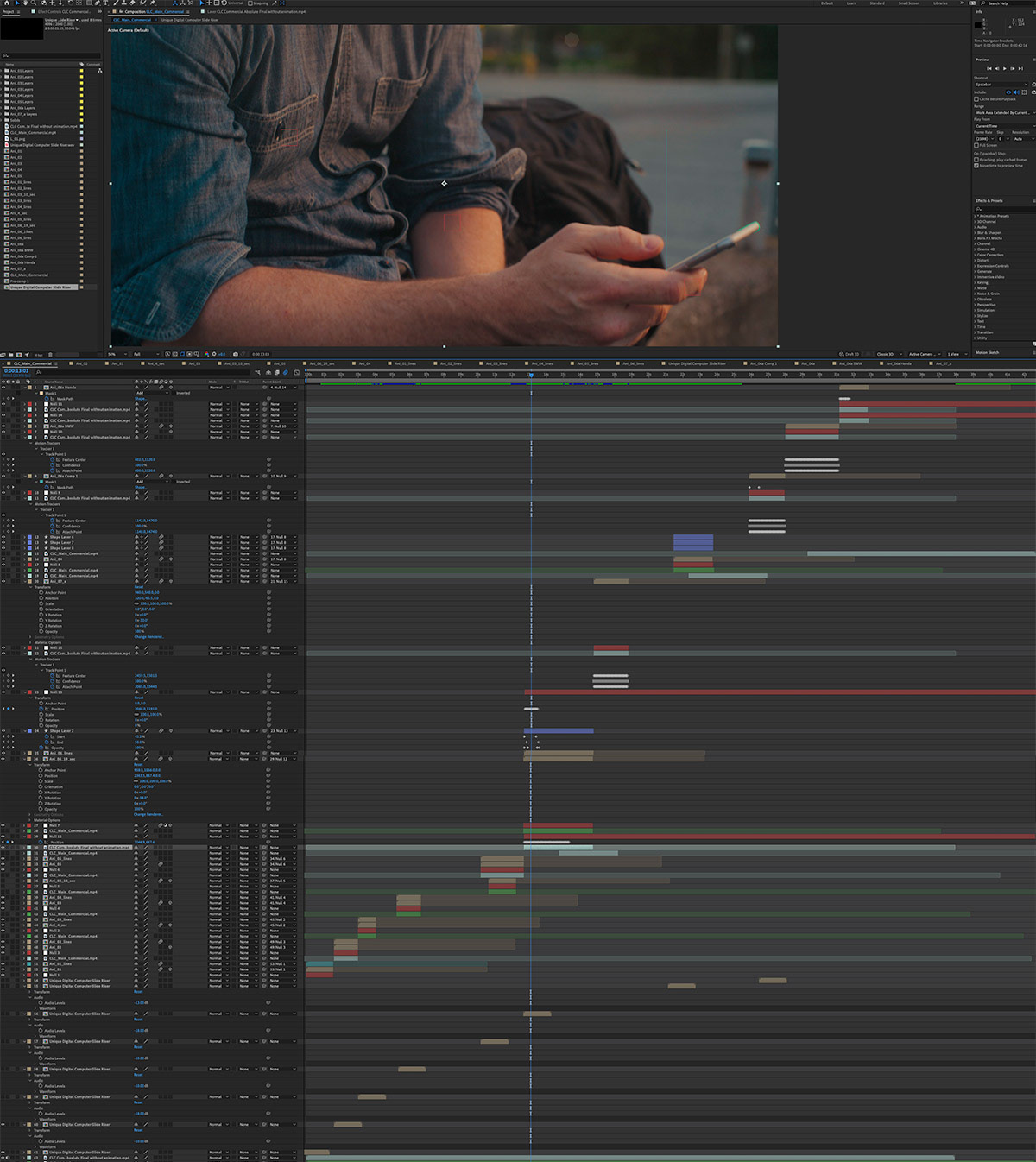Open the Info panel menu icon

1033,11
